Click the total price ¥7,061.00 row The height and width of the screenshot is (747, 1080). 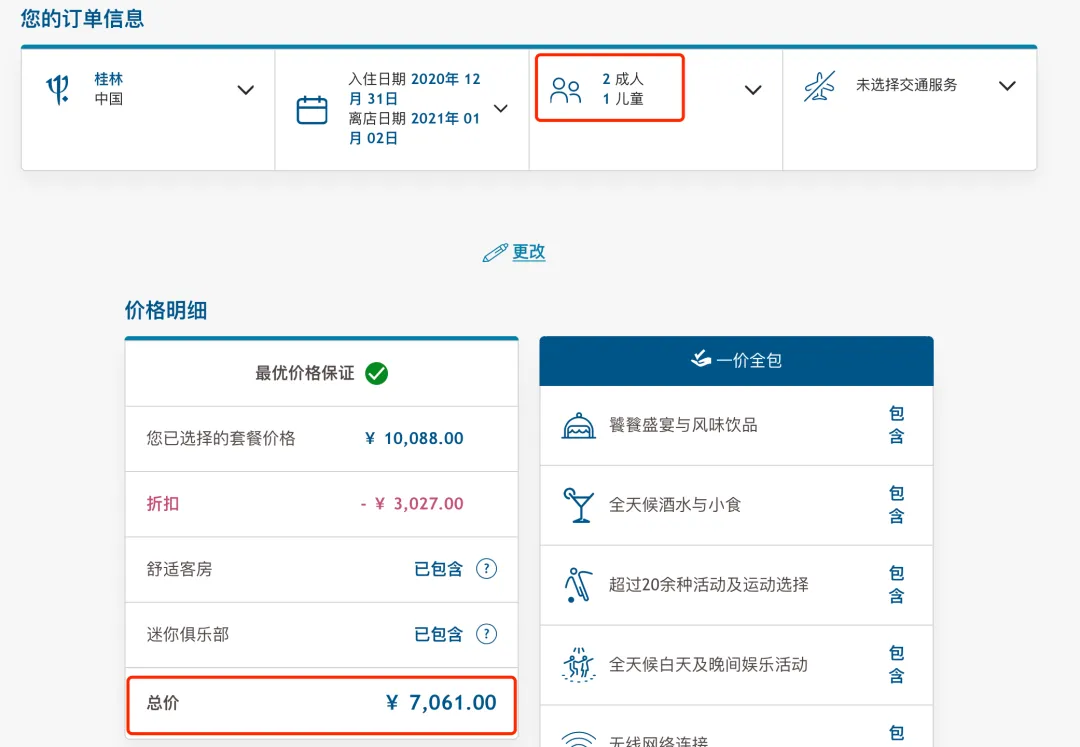321,703
